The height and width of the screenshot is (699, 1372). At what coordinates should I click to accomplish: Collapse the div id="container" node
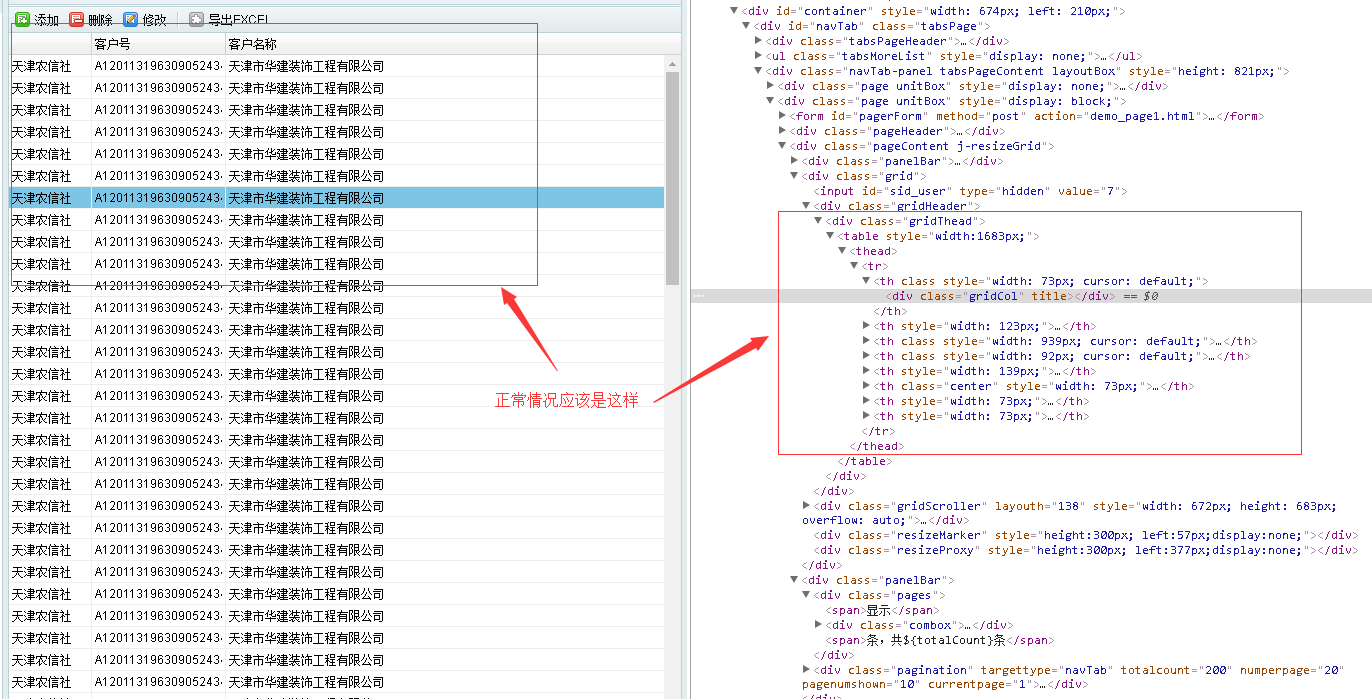coord(734,11)
